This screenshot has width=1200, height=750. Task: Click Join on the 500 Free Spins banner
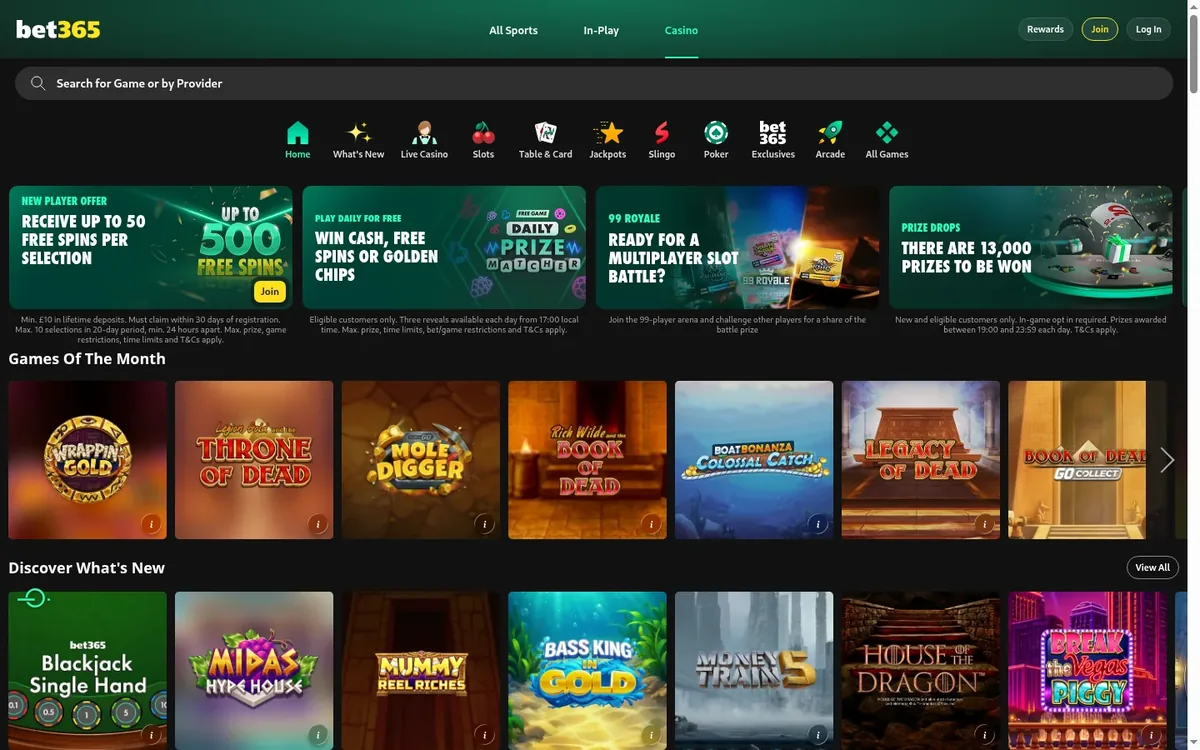click(x=269, y=292)
